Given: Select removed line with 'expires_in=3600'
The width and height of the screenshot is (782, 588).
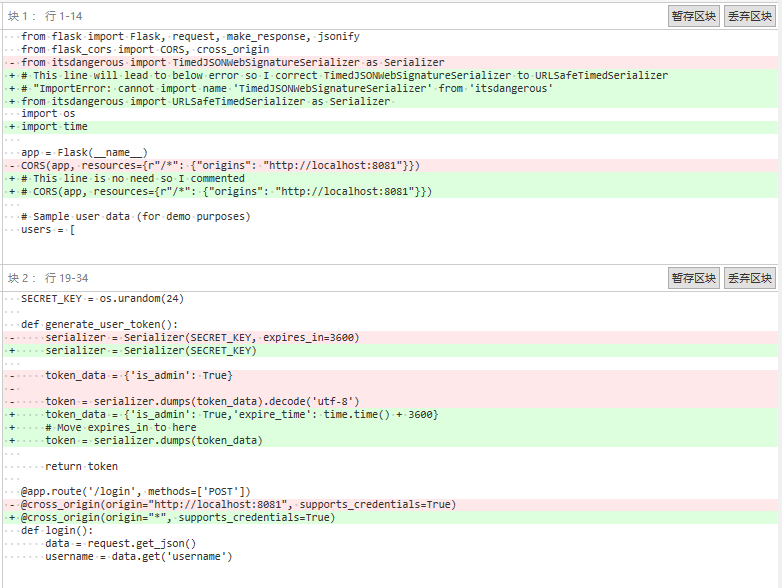Looking at the screenshot, I should (x=391, y=338).
